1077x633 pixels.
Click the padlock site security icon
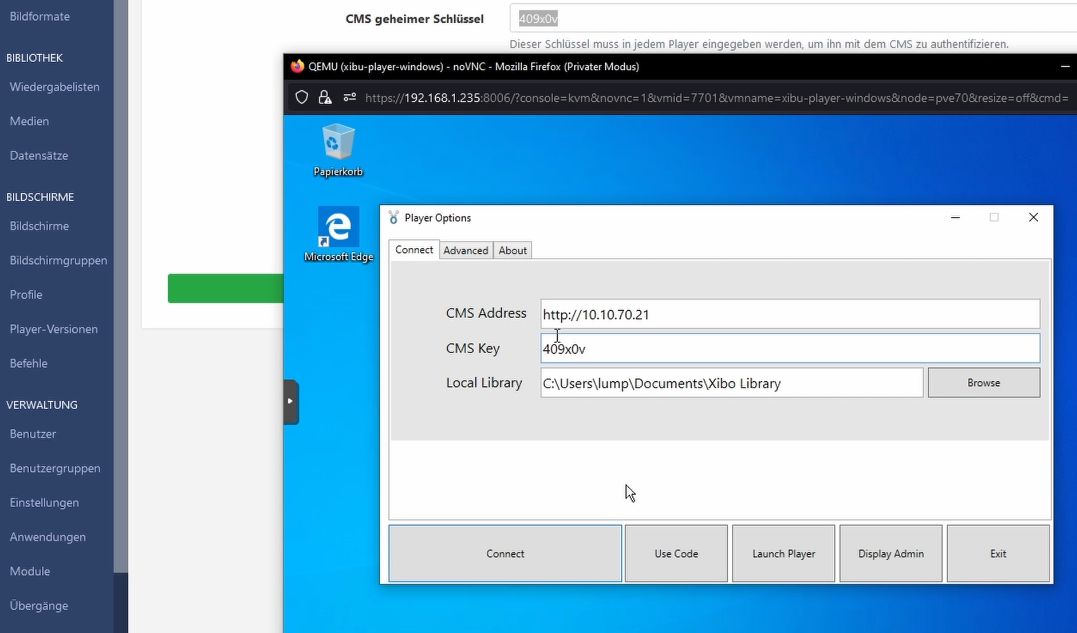[x=325, y=98]
